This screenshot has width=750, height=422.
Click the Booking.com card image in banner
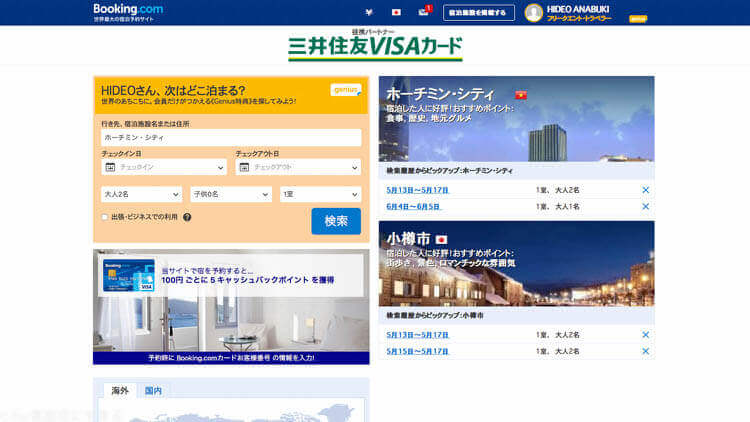click(129, 275)
